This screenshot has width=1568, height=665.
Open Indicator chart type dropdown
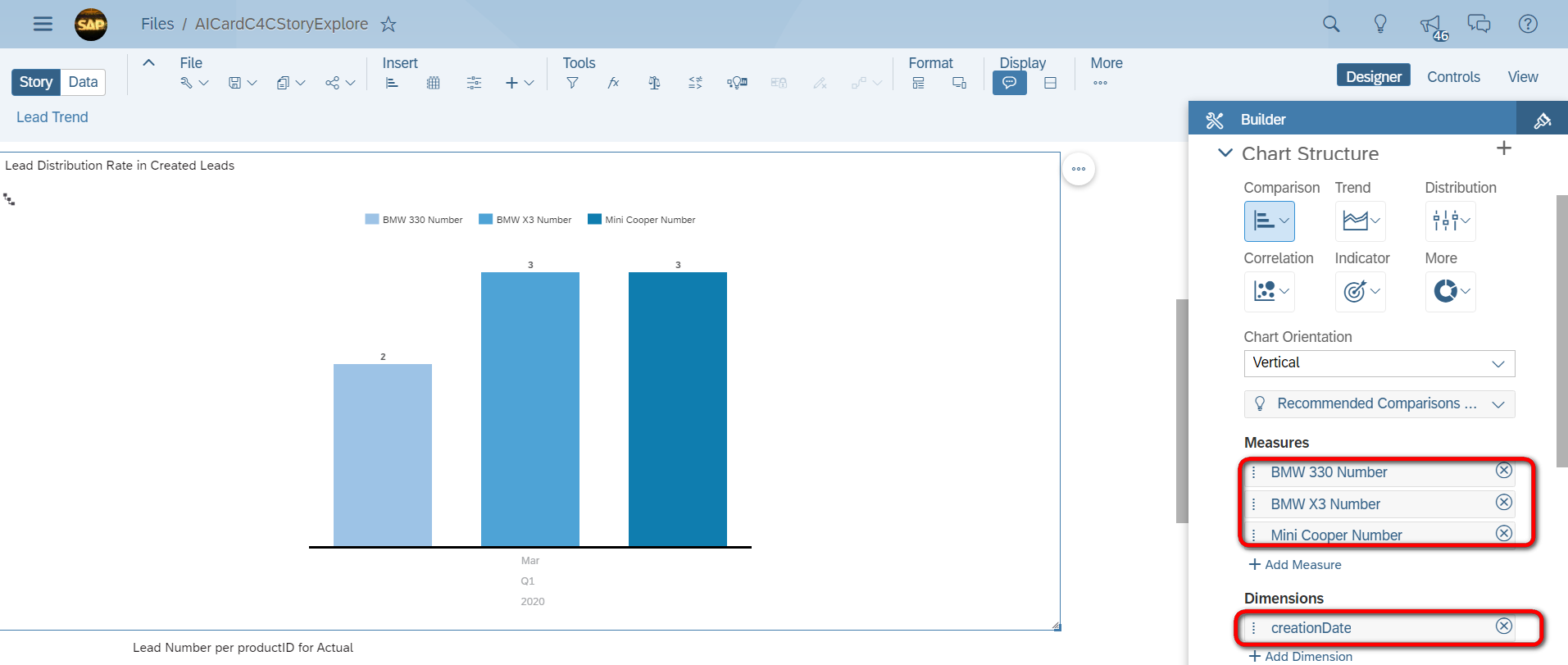[1361, 291]
